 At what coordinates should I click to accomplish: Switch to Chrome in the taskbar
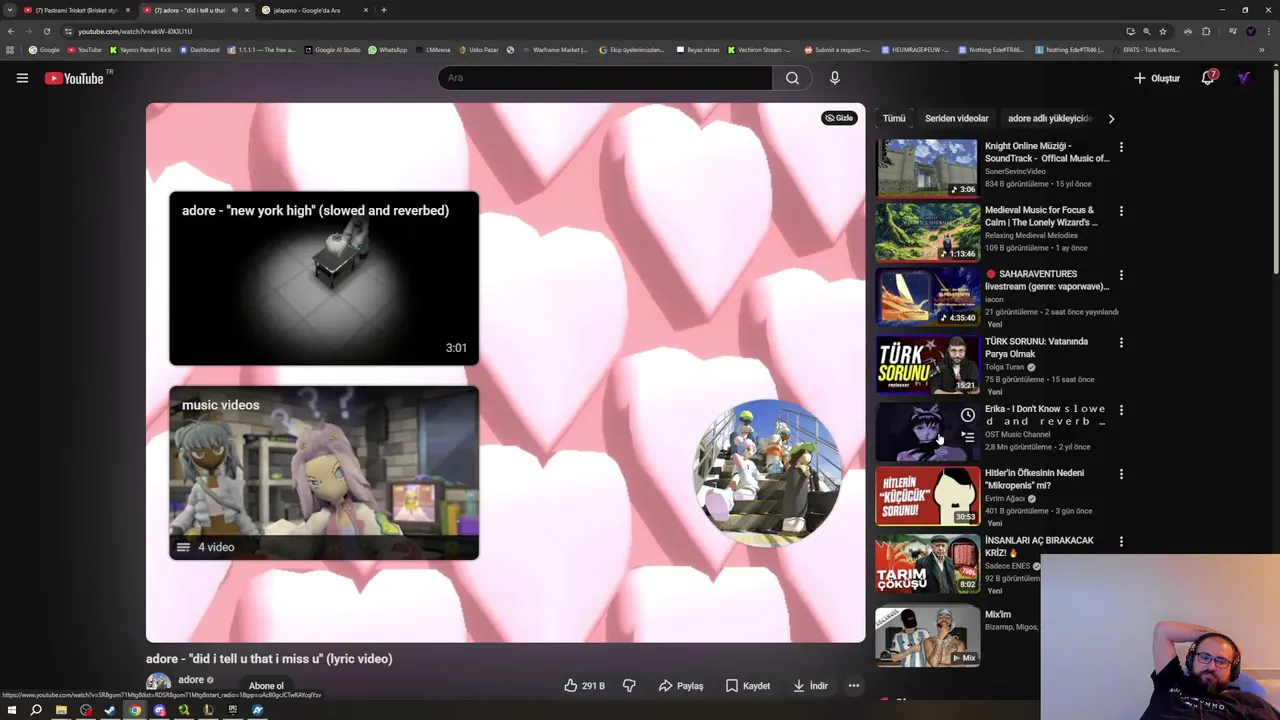tap(135, 710)
